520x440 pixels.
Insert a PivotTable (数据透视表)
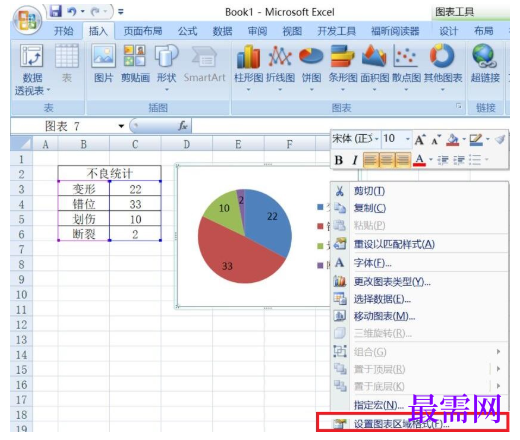pos(32,70)
